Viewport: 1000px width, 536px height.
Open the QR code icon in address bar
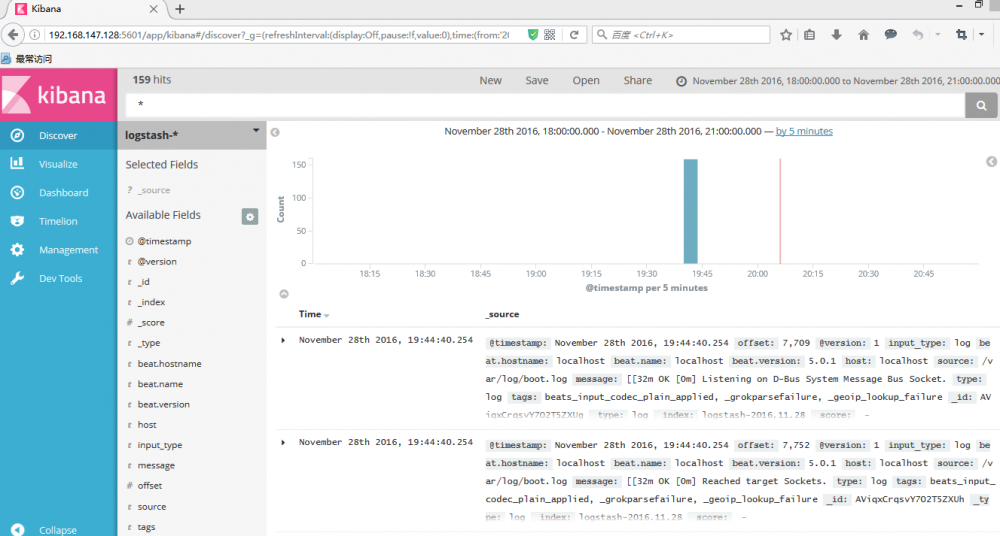[x=550, y=35]
